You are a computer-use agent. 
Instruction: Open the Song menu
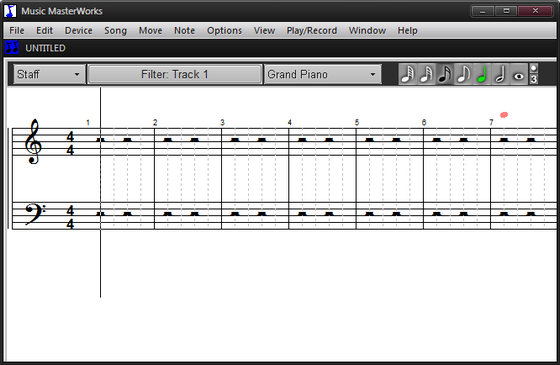tap(115, 31)
